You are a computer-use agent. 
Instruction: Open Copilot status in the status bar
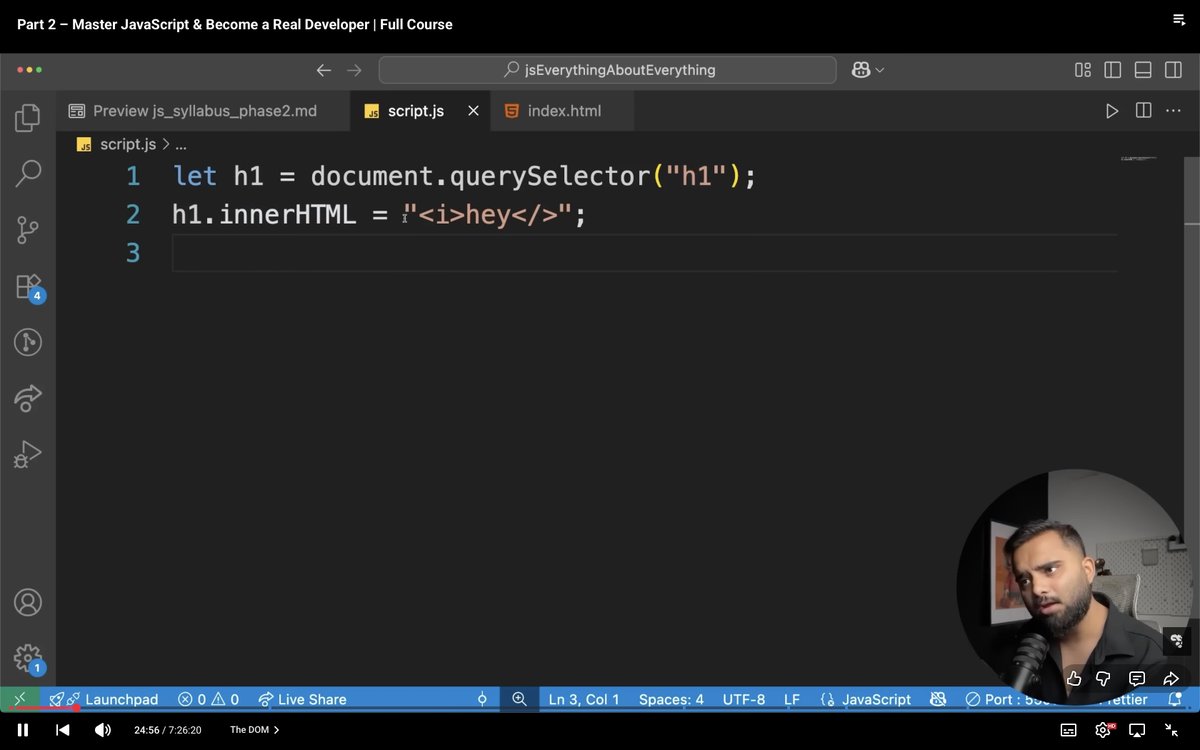click(x=938, y=699)
